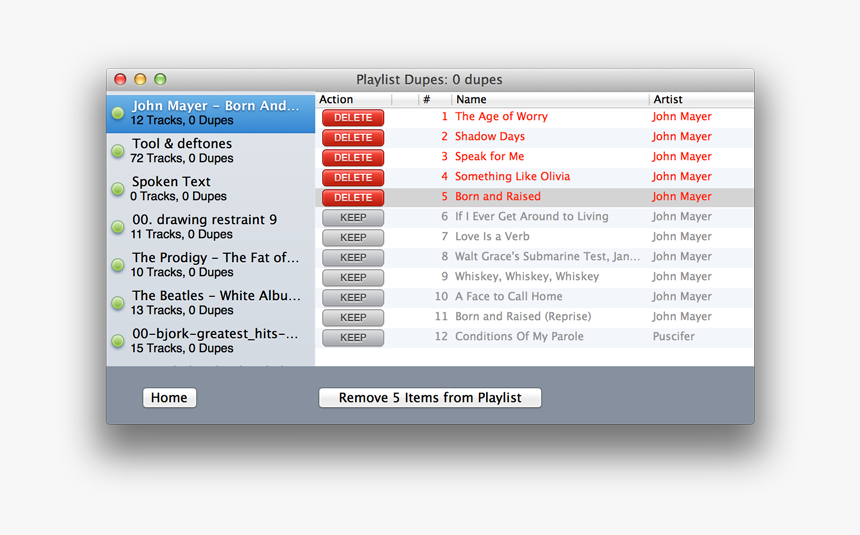The width and height of the screenshot is (860, 535).
Task: Open the Spoken Text playlist
Action: 211,189
